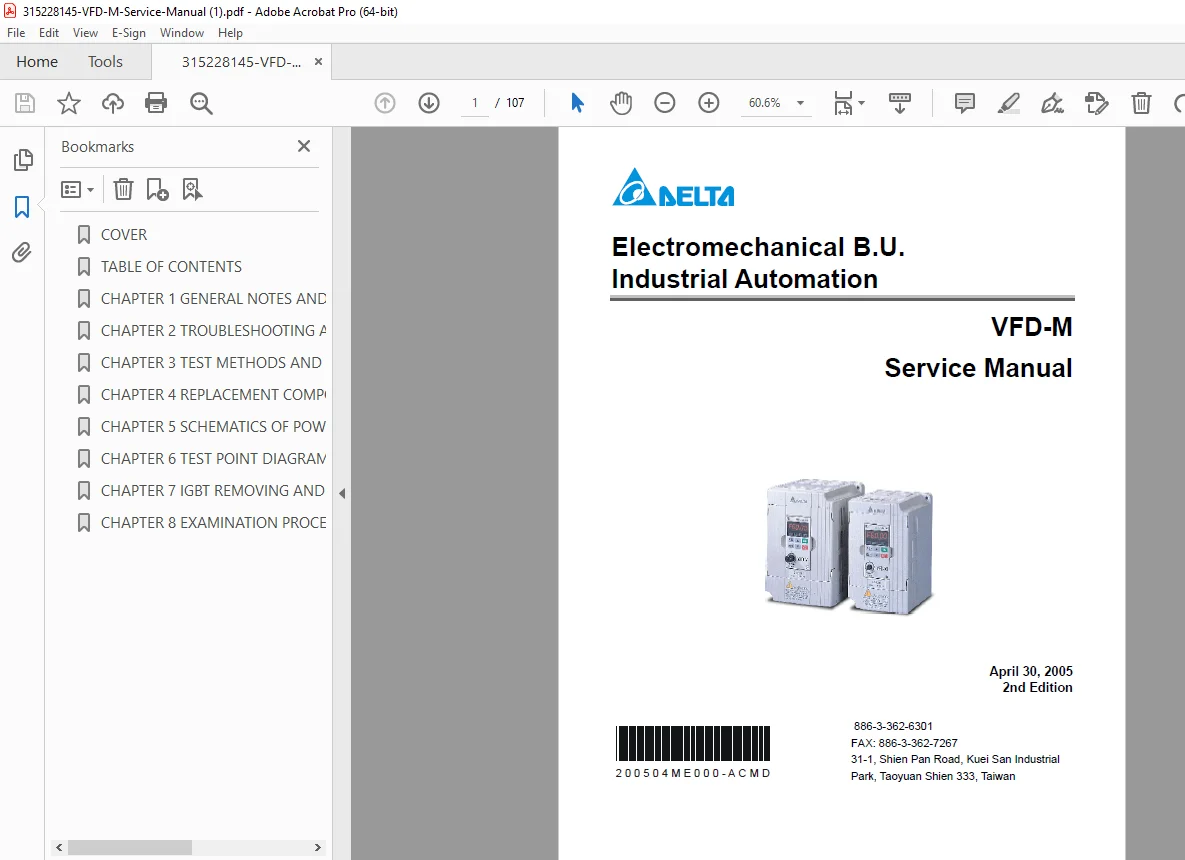Collapse the navigation pane with side arrow

coord(342,493)
